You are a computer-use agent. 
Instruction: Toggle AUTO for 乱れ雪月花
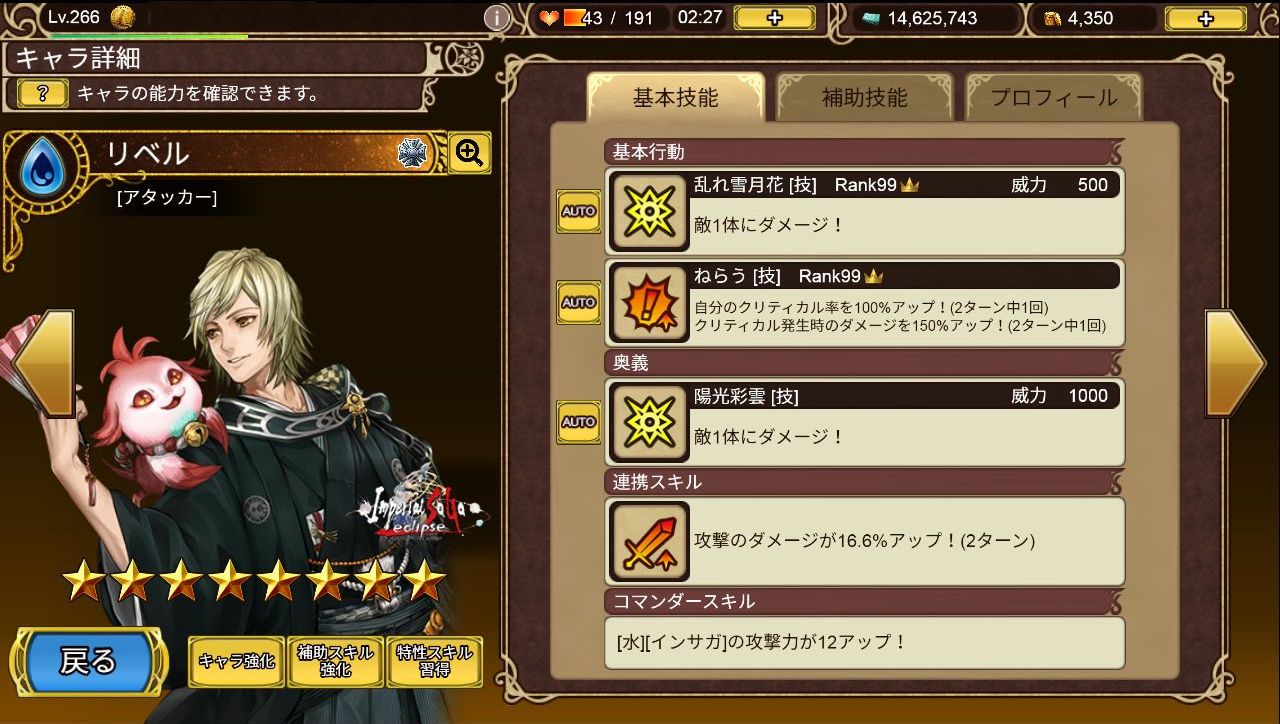(x=579, y=211)
